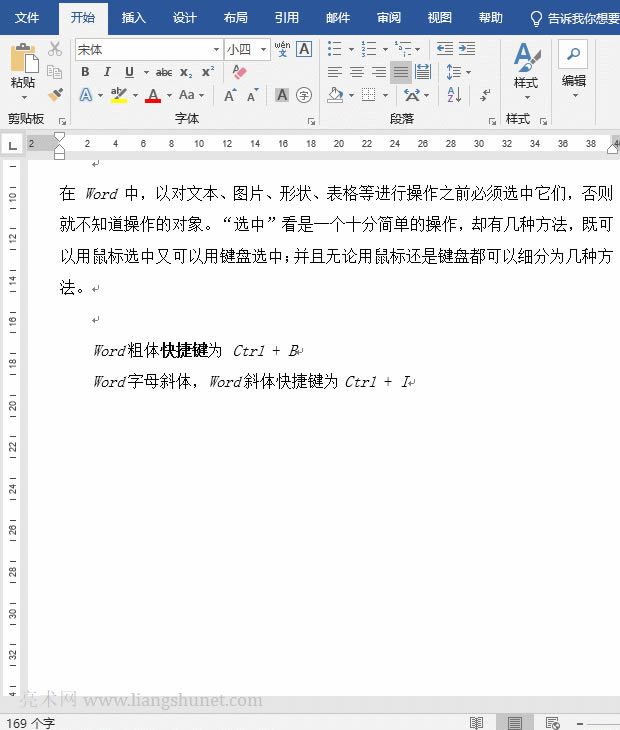Image resolution: width=620 pixels, height=730 pixels.
Task: Click the Bullets list icon
Action: click(x=335, y=48)
